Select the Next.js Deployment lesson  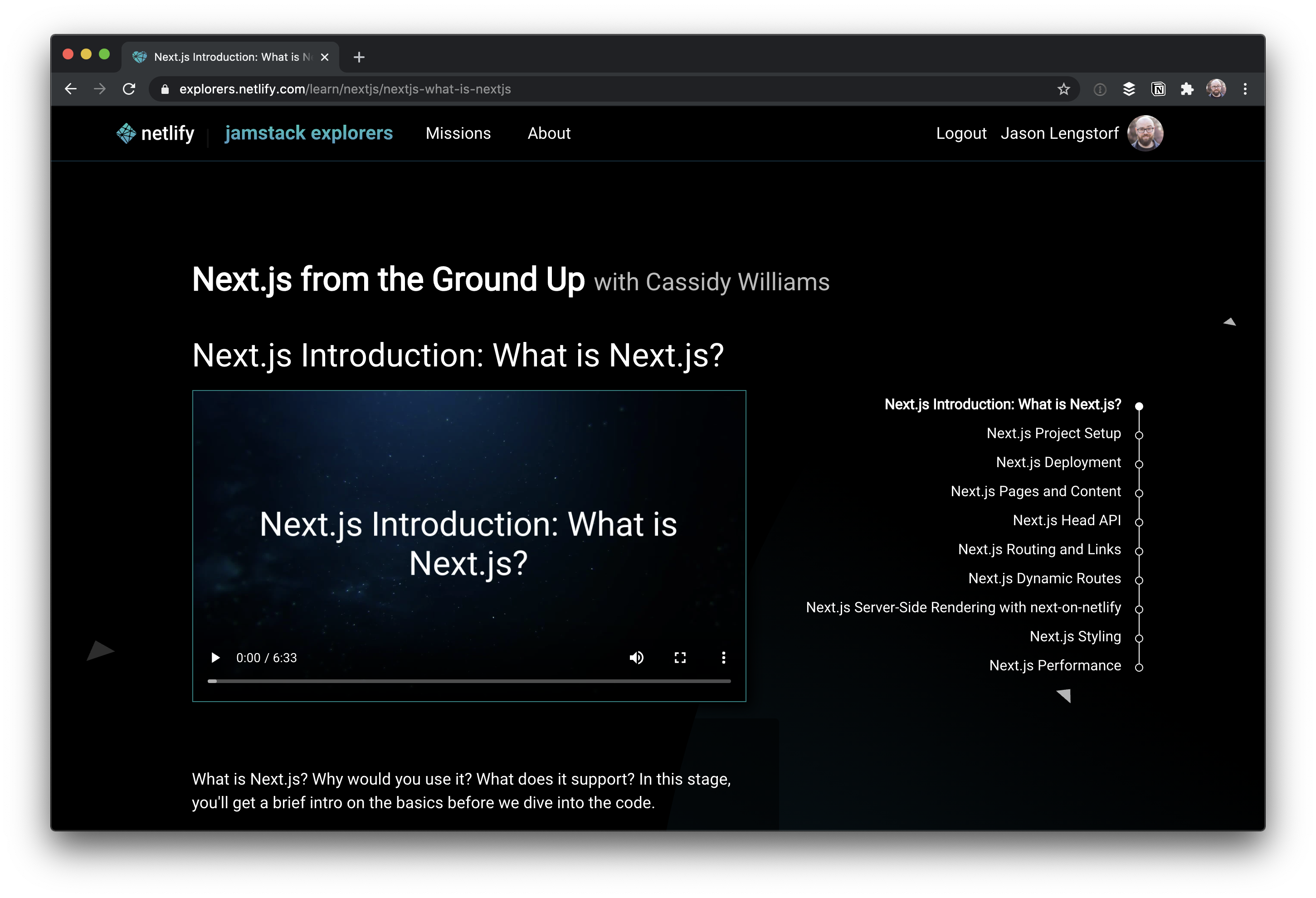pyautogui.click(x=1058, y=462)
